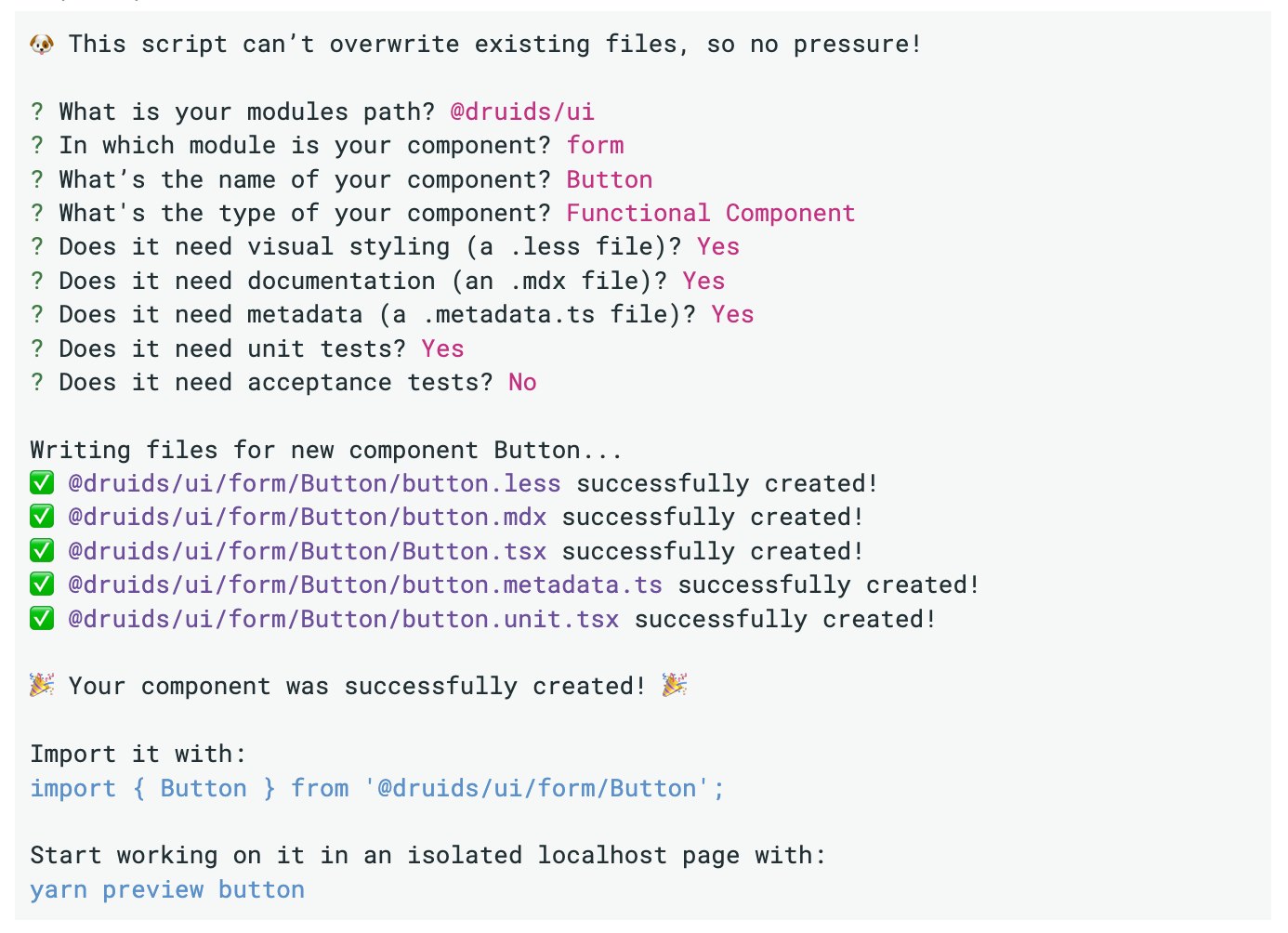Click the import Button statement line
This screenshot has height=933, width=1288.
376,788
